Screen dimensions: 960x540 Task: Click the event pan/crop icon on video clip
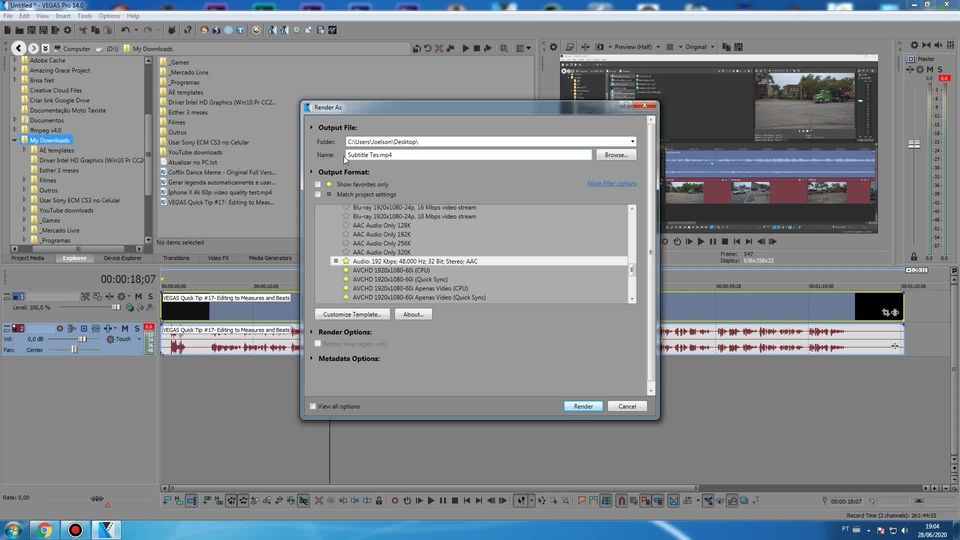pos(886,312)
